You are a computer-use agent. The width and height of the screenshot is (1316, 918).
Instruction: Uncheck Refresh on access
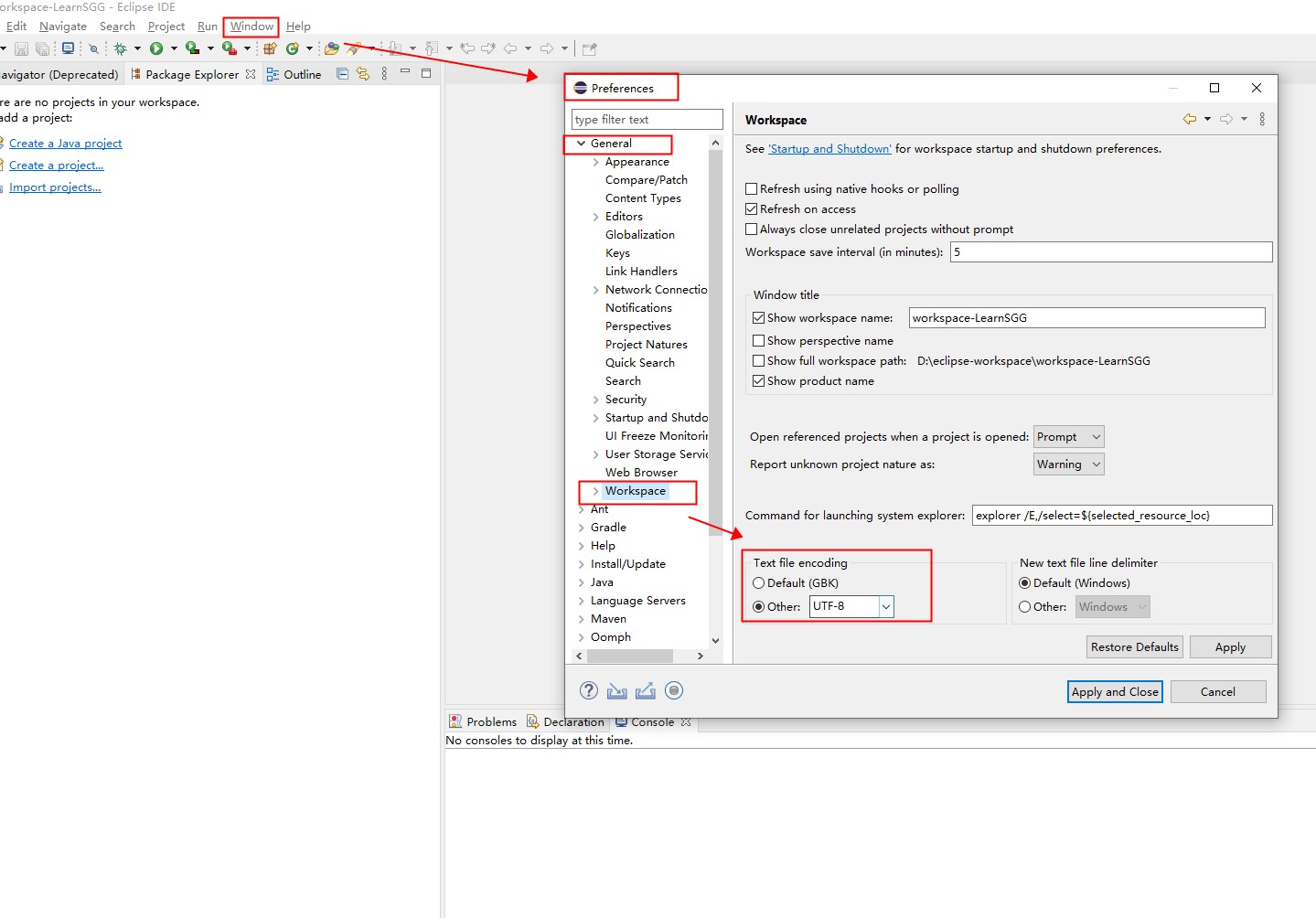[752, 209]
